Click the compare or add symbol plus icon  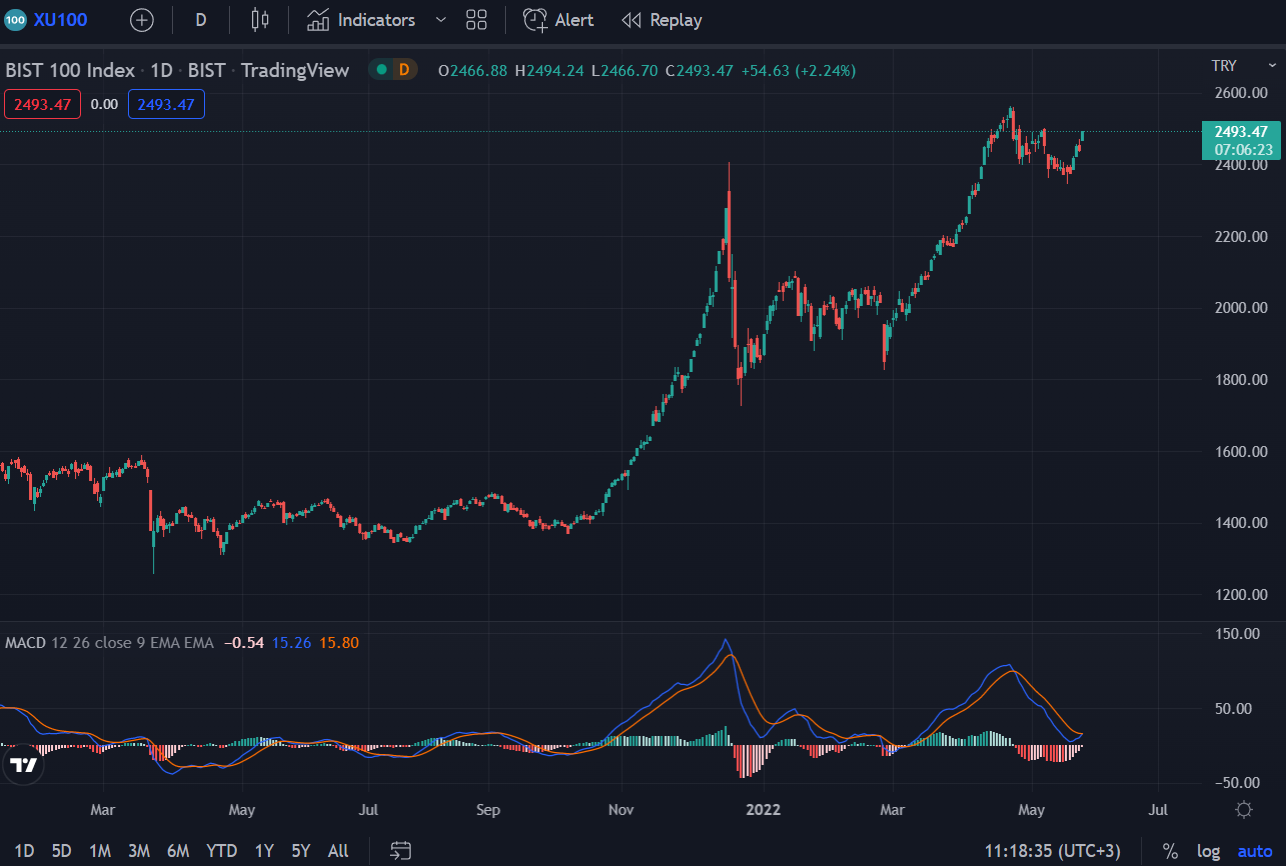tap(142, 20)
